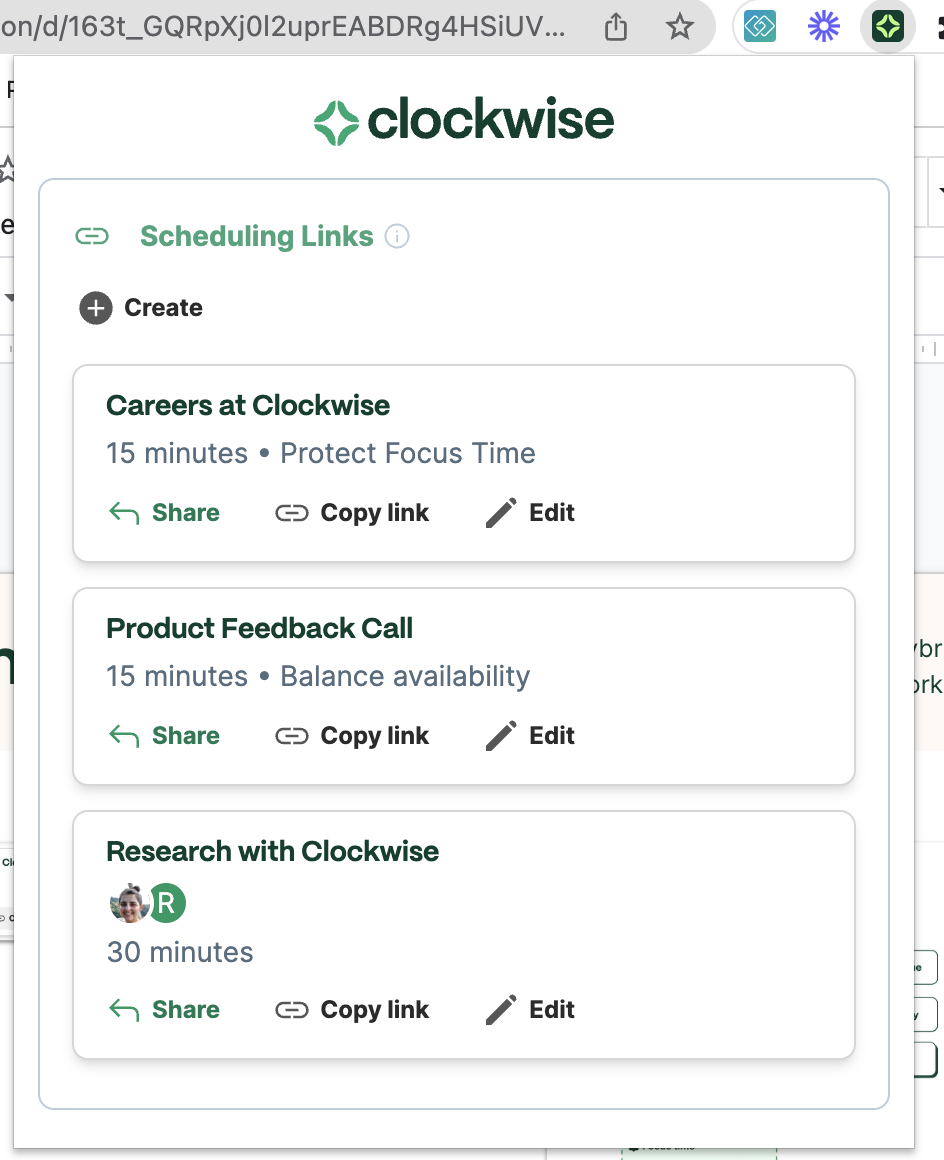Click the Clockwise extension icon in the browser toolbar
The height and width of the screenshot is (1160, 944).
[x=887, y=27]
